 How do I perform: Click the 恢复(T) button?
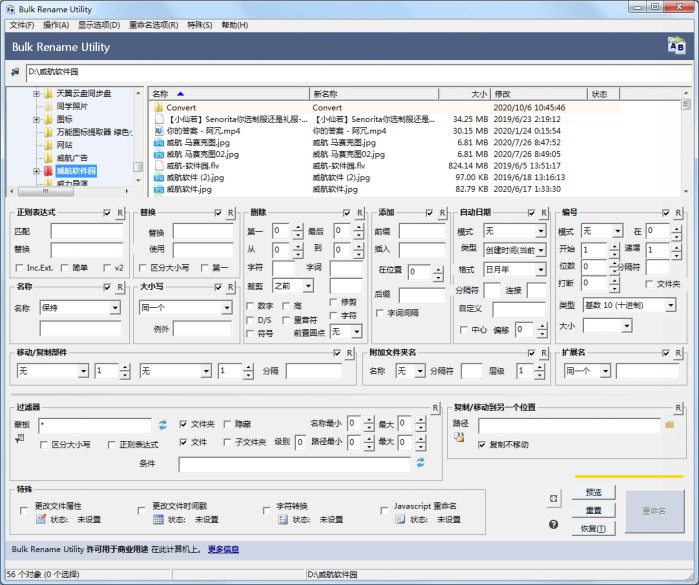pyautogui.click(x=593, y=529)
